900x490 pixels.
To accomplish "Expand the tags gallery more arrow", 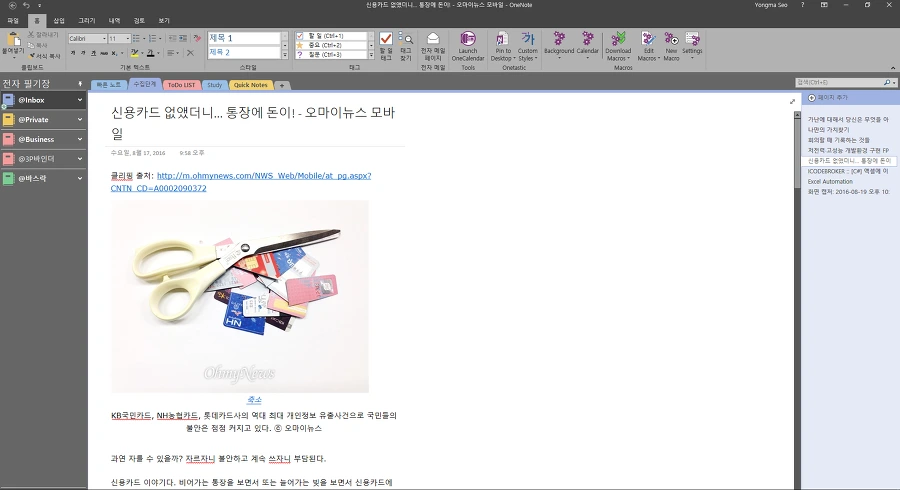I will point(371,55).
